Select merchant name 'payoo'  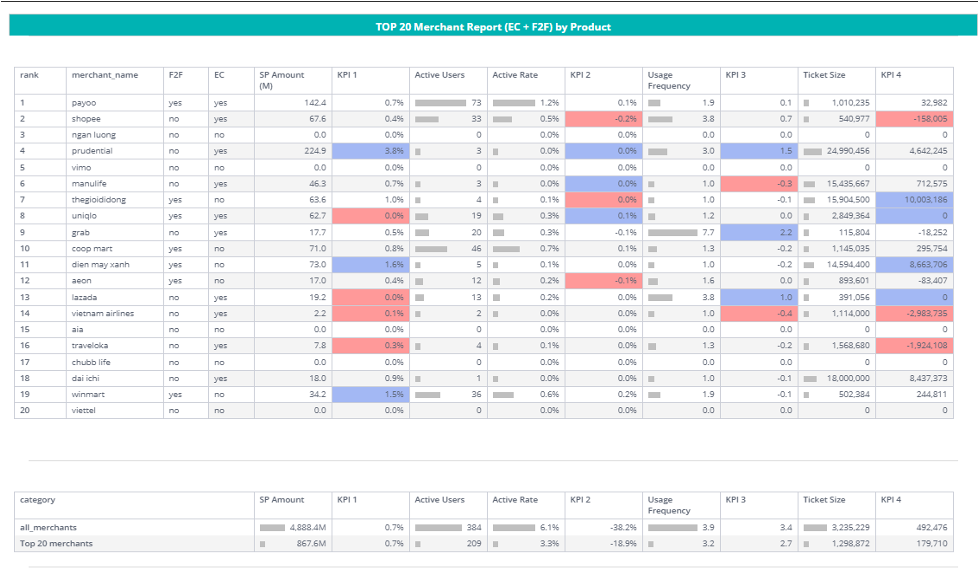point(84,103)
